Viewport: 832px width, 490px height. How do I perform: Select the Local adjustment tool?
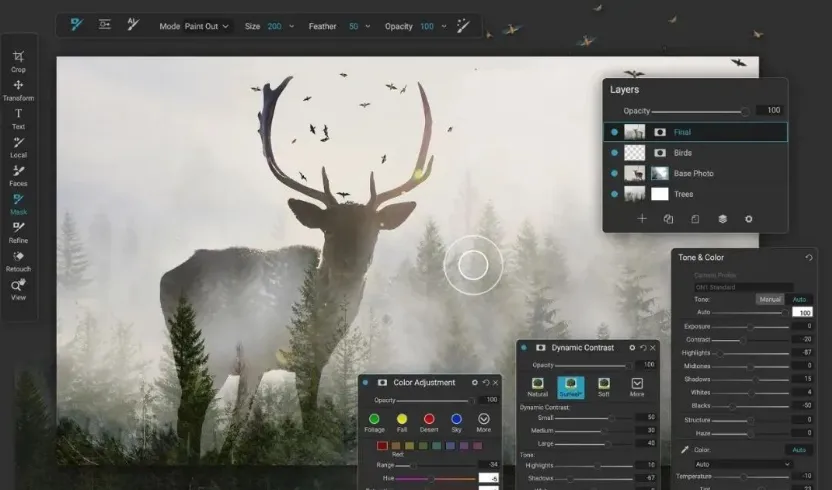18,147
